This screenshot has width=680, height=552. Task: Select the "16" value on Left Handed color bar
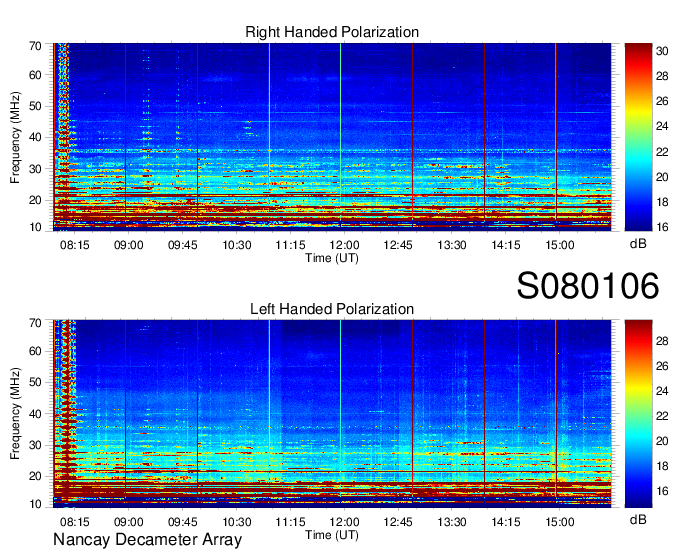point(662,491)
